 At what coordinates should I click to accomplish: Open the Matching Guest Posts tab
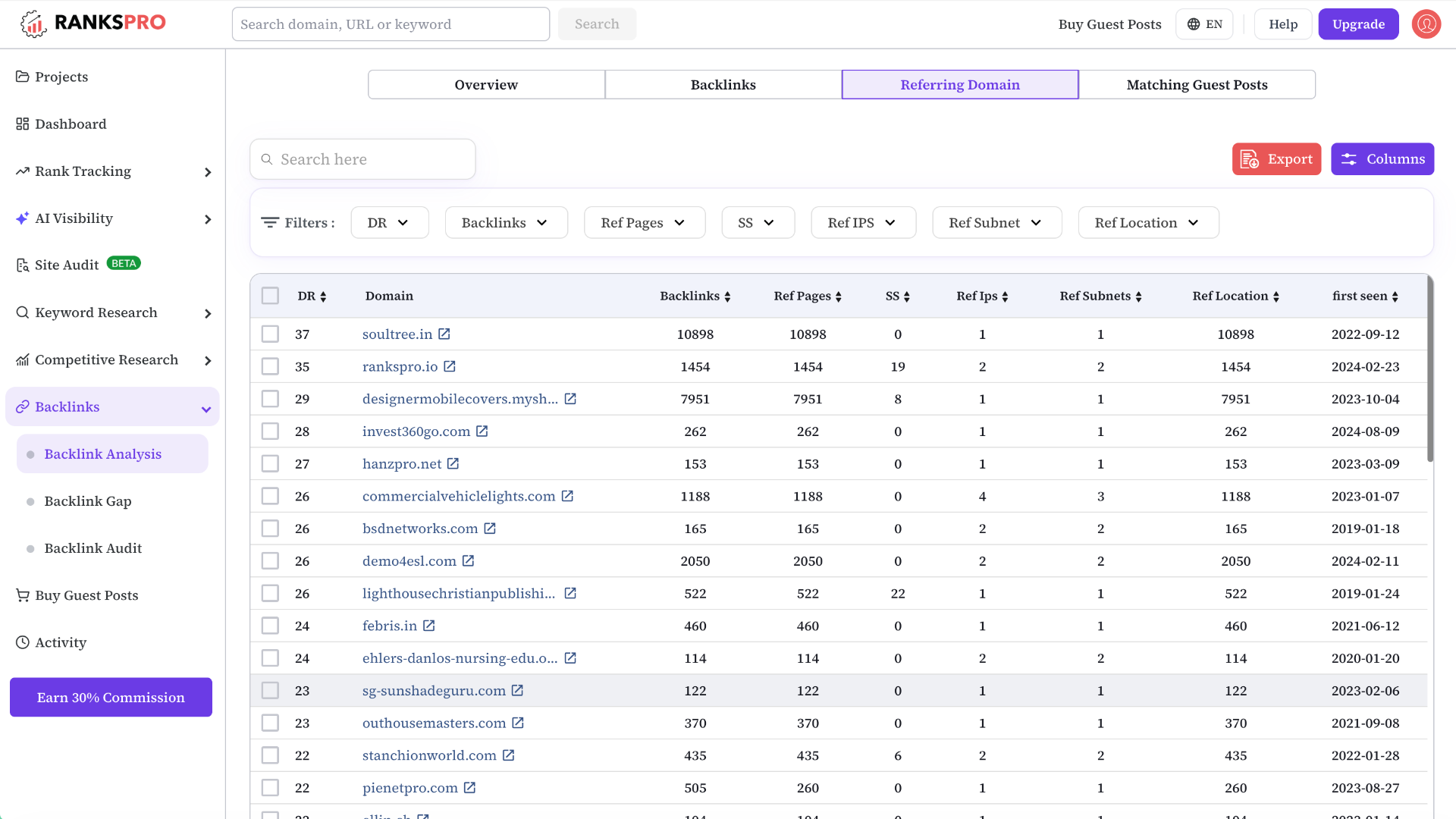(1197, 84)
